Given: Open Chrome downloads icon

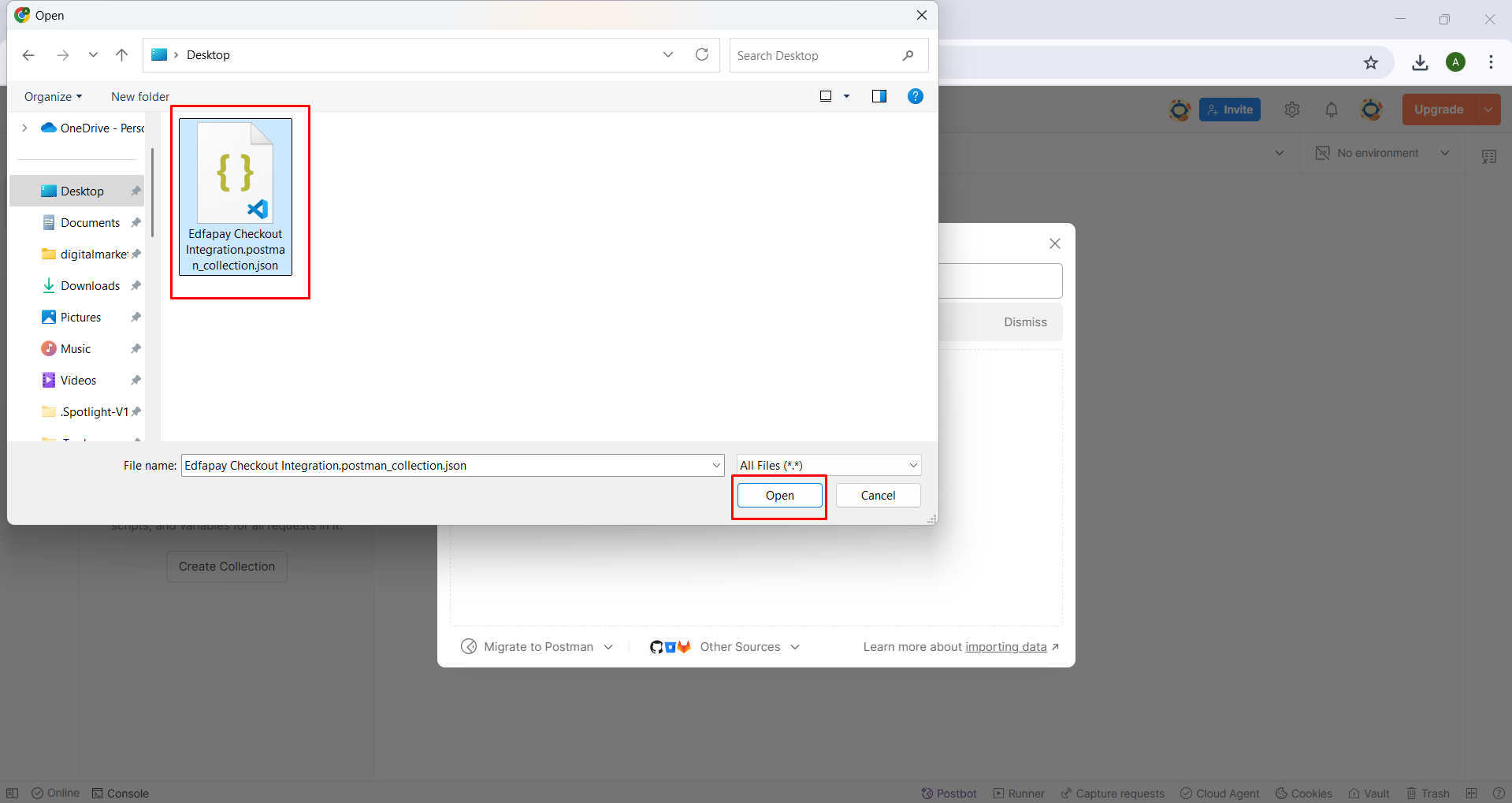Looking at the screenshot, I should tap(1420, 62).
